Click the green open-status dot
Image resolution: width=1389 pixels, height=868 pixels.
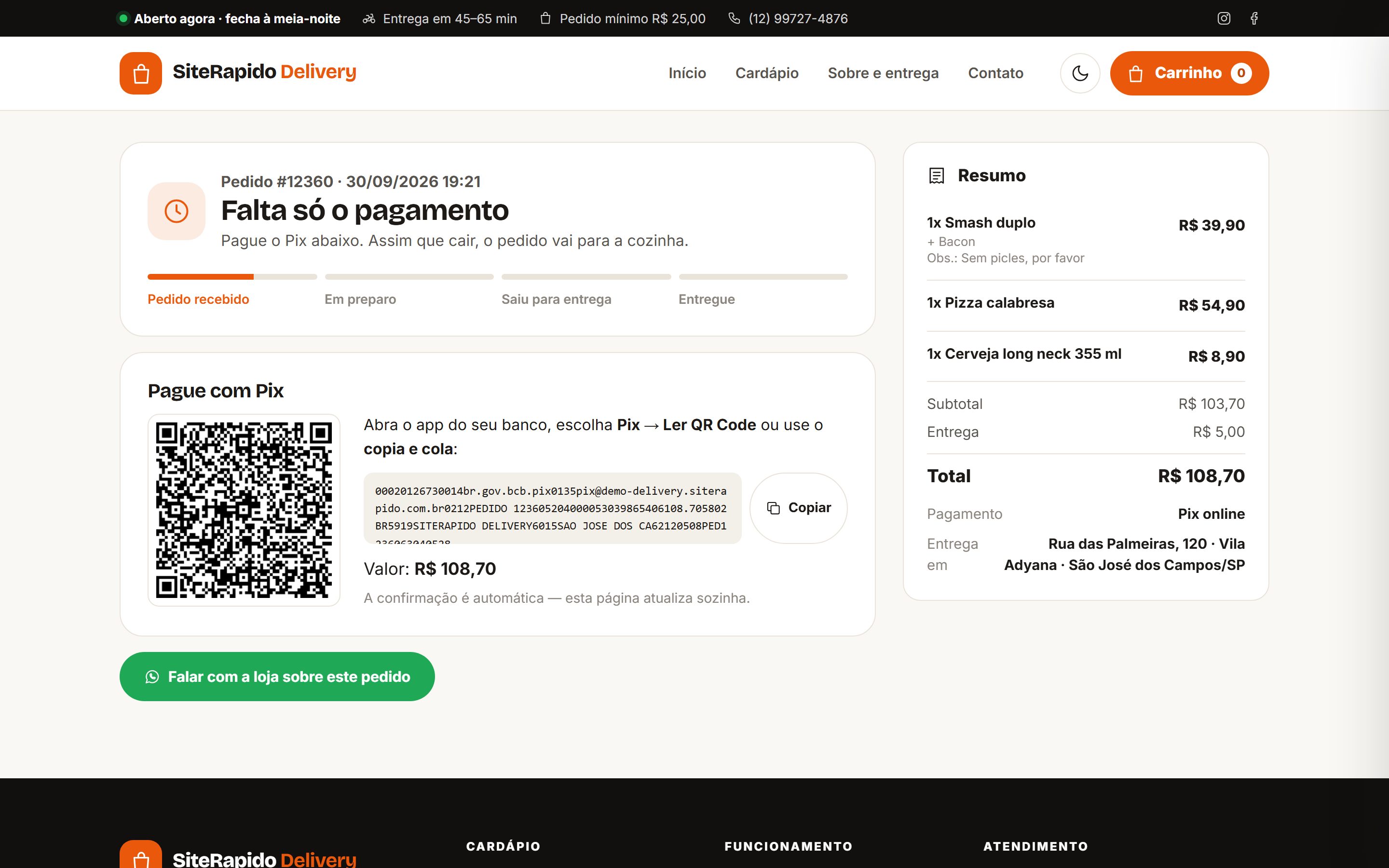(x=123, y=18)
